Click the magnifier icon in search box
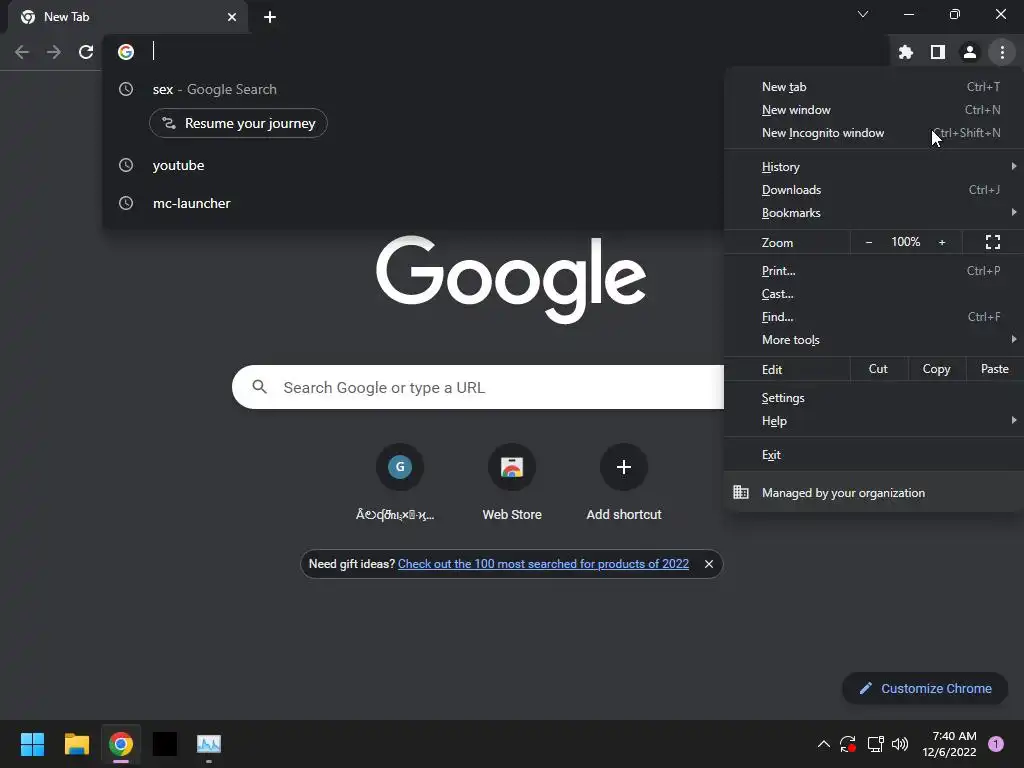The width and height of the screenshot is (1024, 768). tap(260, 387)
